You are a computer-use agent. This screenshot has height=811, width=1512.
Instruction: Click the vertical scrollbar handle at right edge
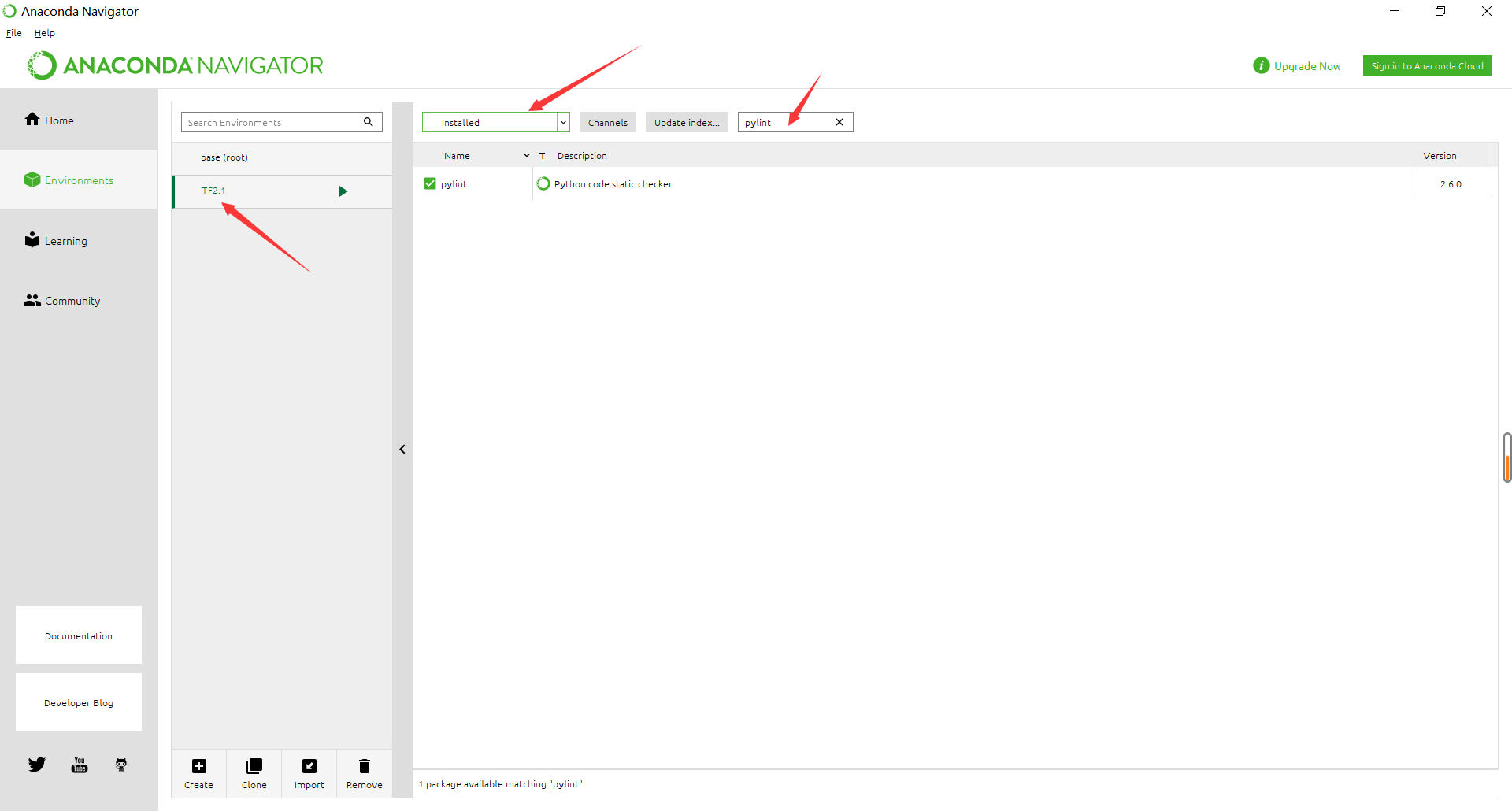(1506, 457)
